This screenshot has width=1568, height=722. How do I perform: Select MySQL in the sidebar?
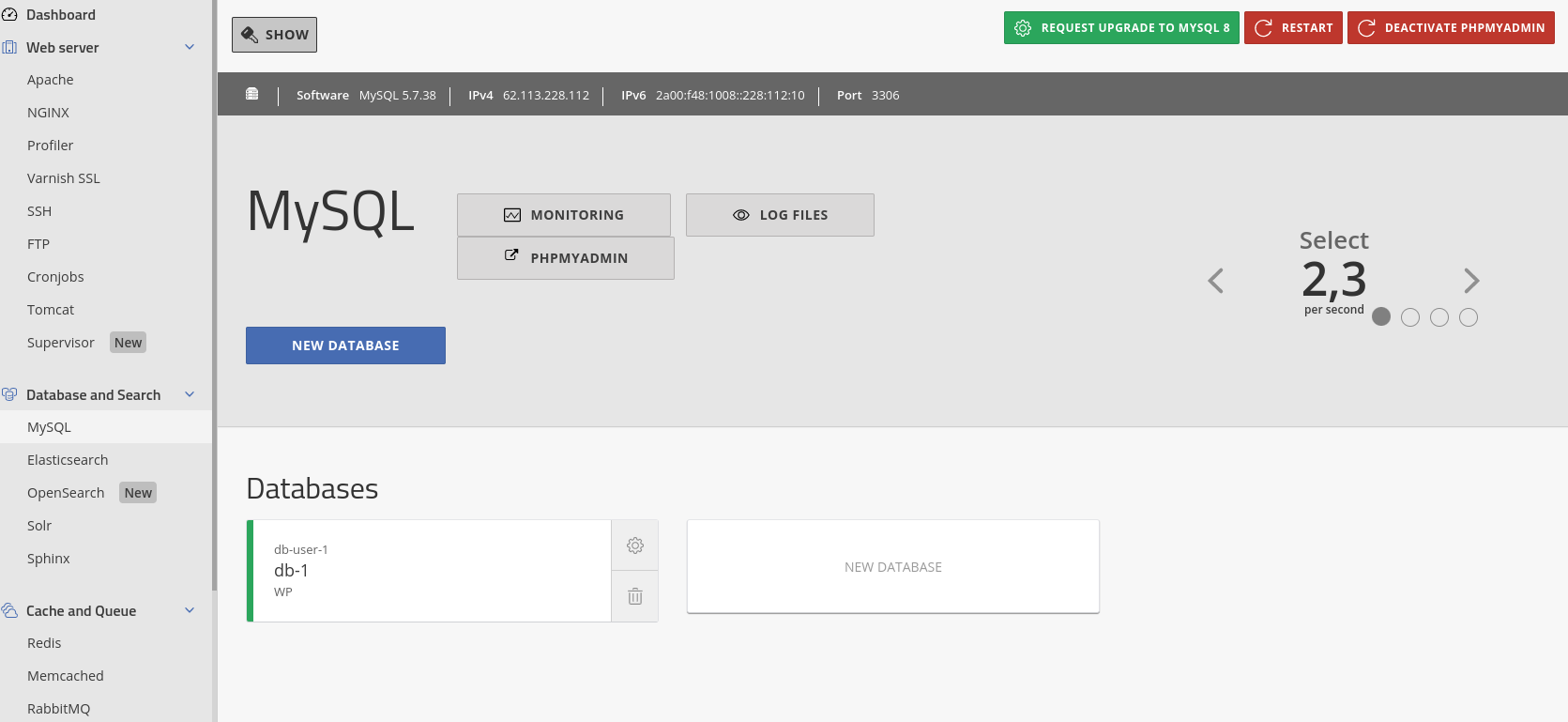pos(106,427)
